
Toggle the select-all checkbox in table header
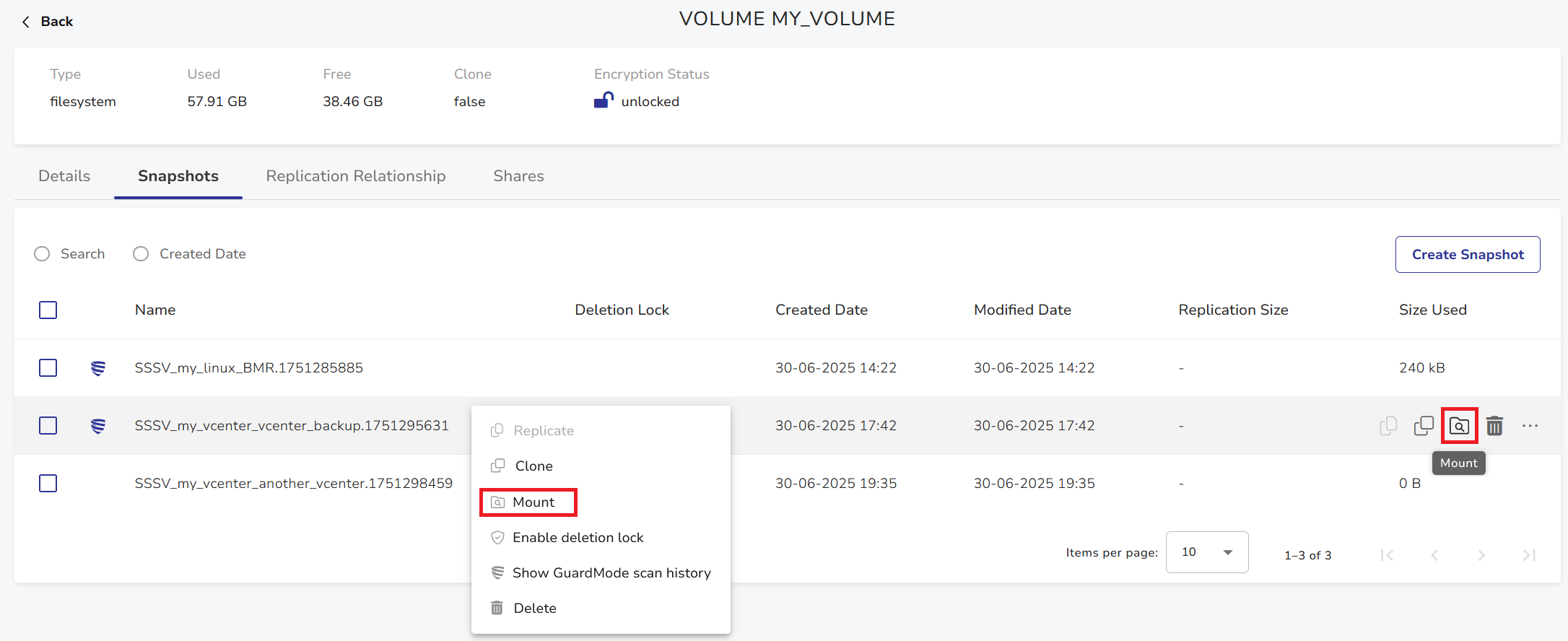[x=48, y=310]
